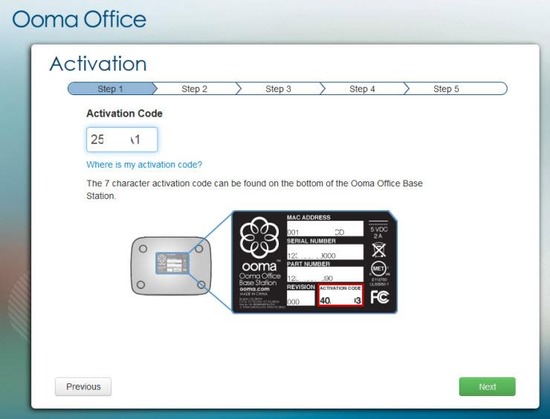Click the base station device illustration
Viewport: 550px width, 419px height.
172,266
